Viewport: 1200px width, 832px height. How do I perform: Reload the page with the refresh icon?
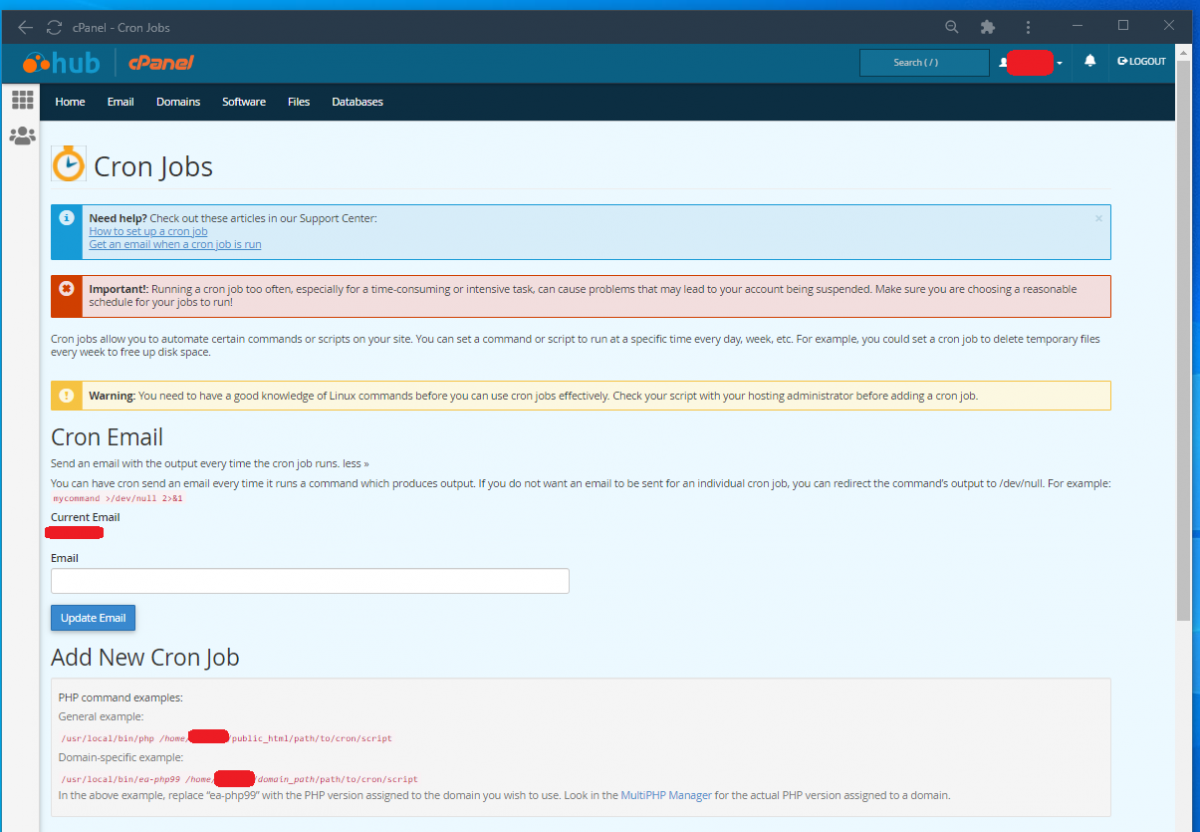54,27
